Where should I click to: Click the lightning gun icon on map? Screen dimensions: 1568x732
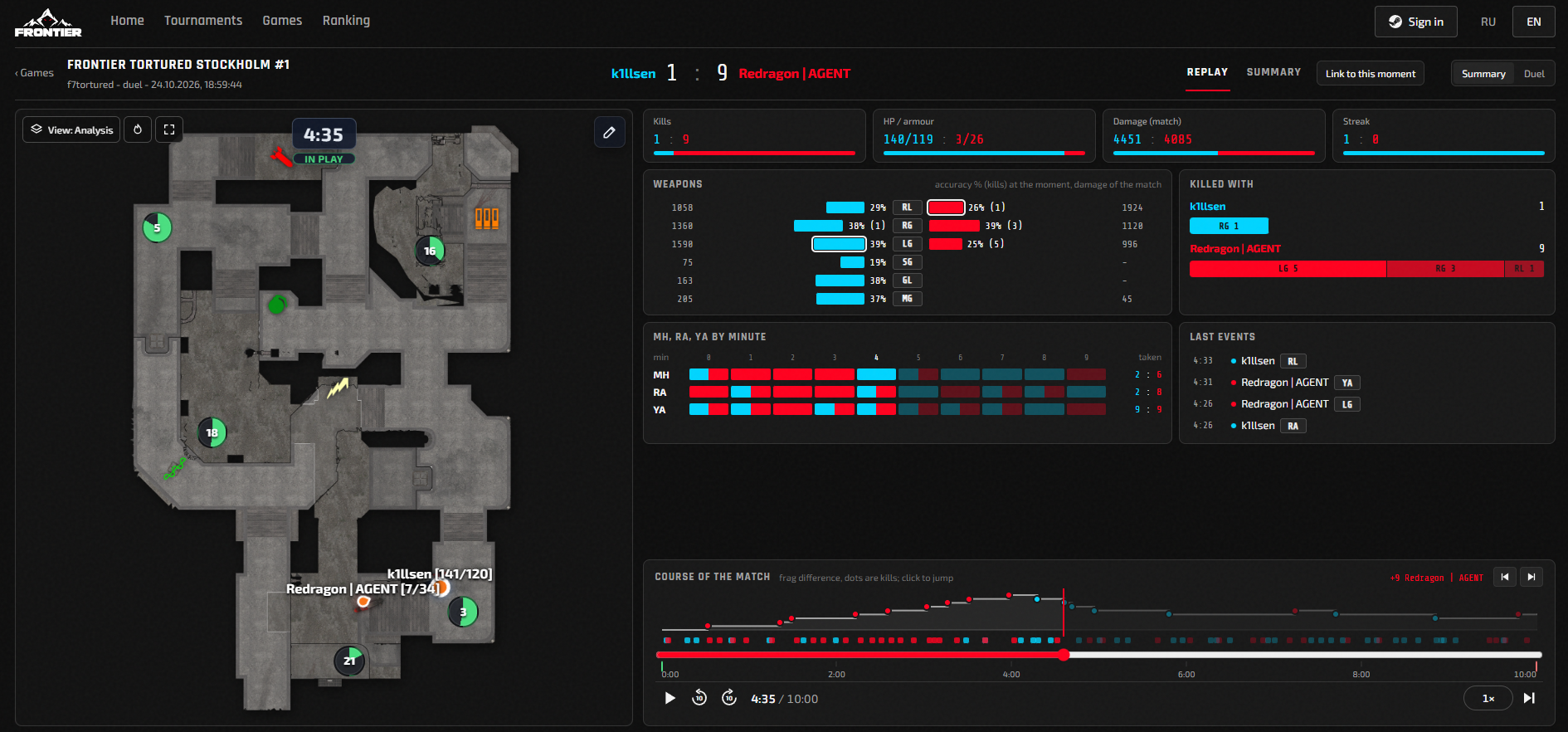pos(338,388)
